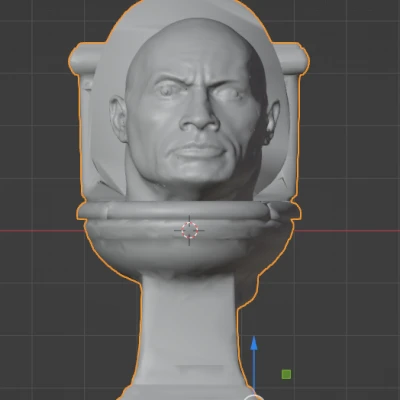Click the green plane handle of the gizmo
The height and width of the screenshot is (400, 400).
[286, 374]
